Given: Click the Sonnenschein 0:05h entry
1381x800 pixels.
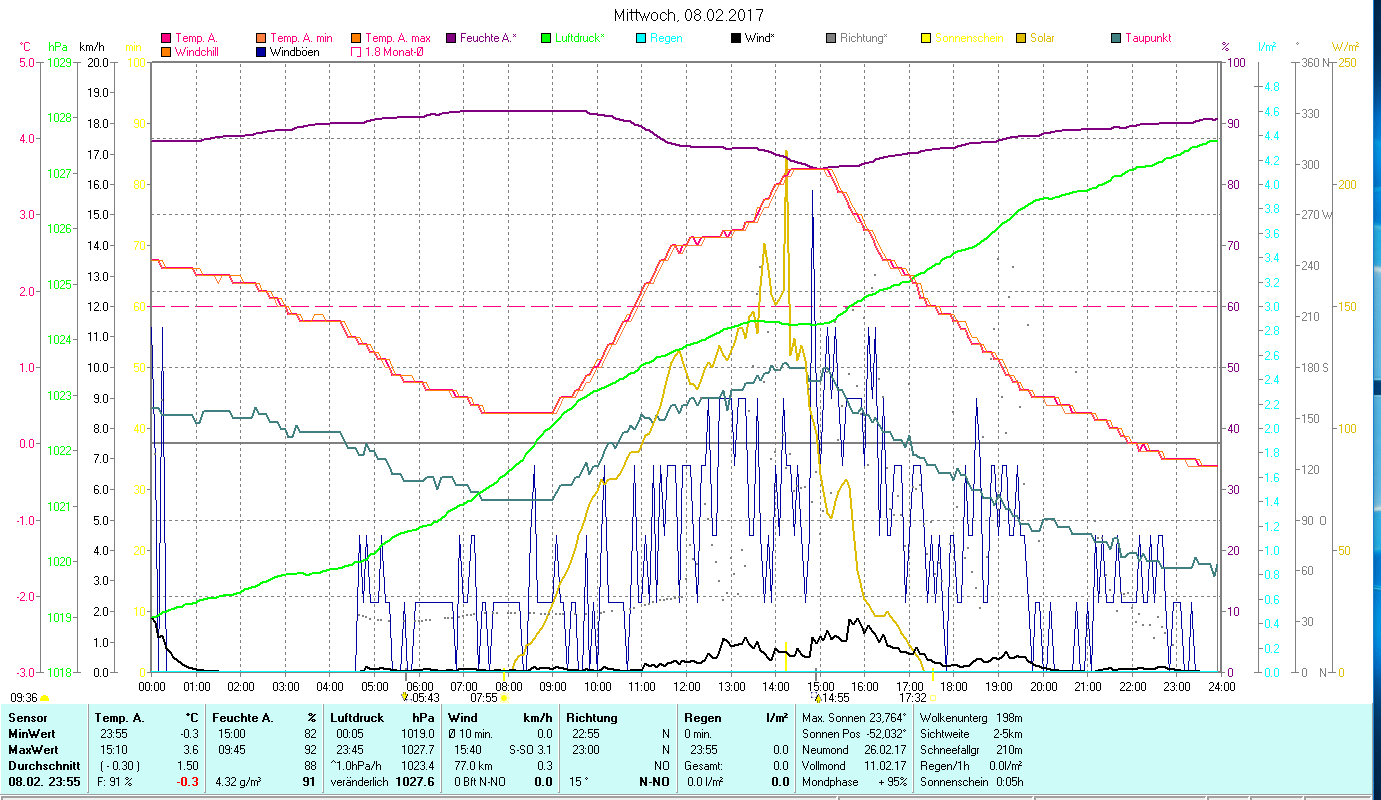Looking at the screenshot, I should click(x=972, y=782).
